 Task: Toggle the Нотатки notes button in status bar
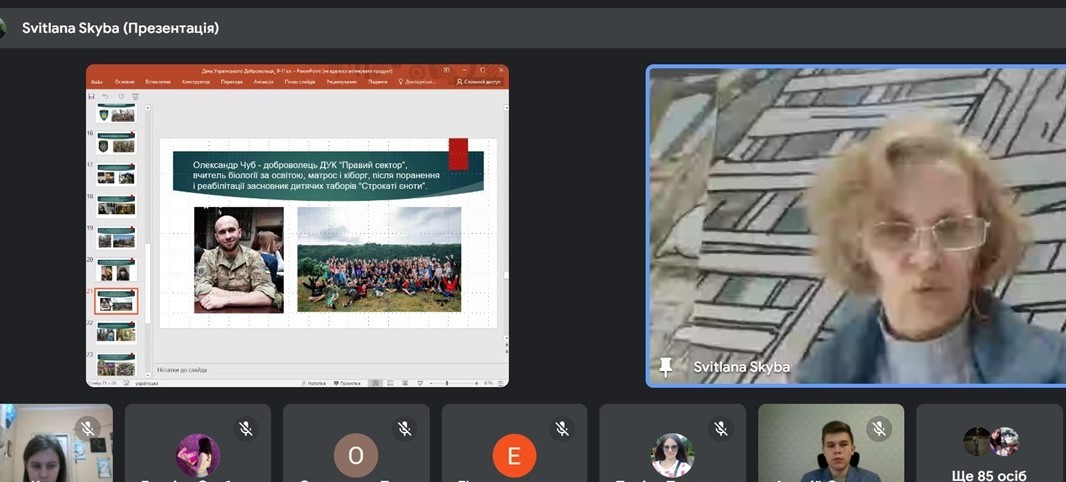point(314,383)
